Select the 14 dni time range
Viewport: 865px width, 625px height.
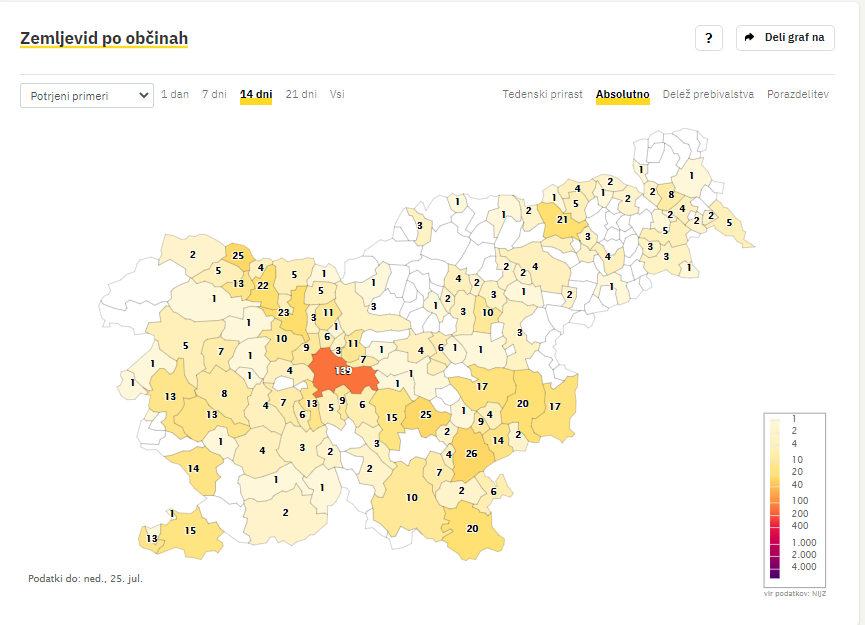pyautogui.click(x=256, y=95)
